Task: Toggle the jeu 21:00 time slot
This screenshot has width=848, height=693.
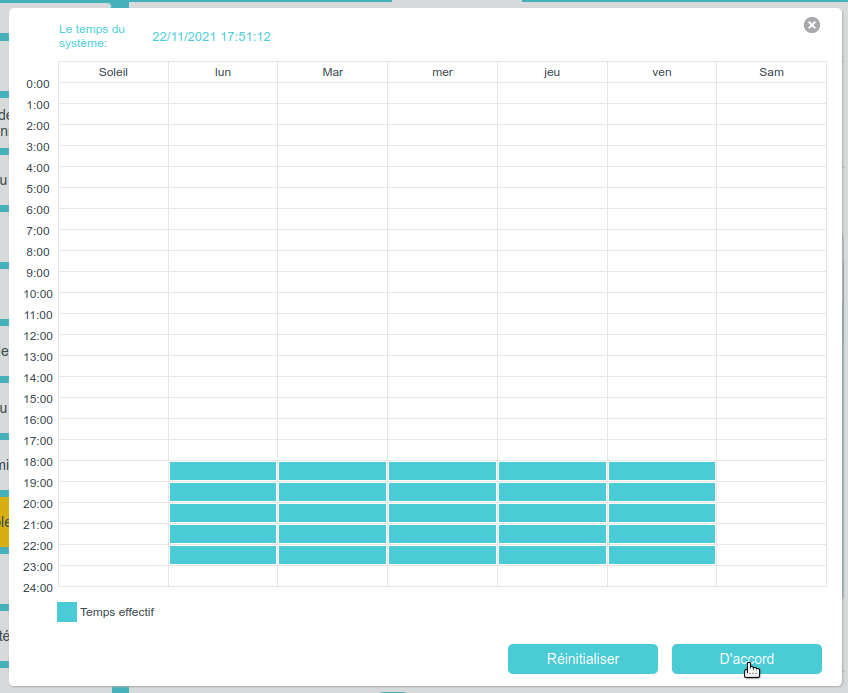Action: (552, 534)
